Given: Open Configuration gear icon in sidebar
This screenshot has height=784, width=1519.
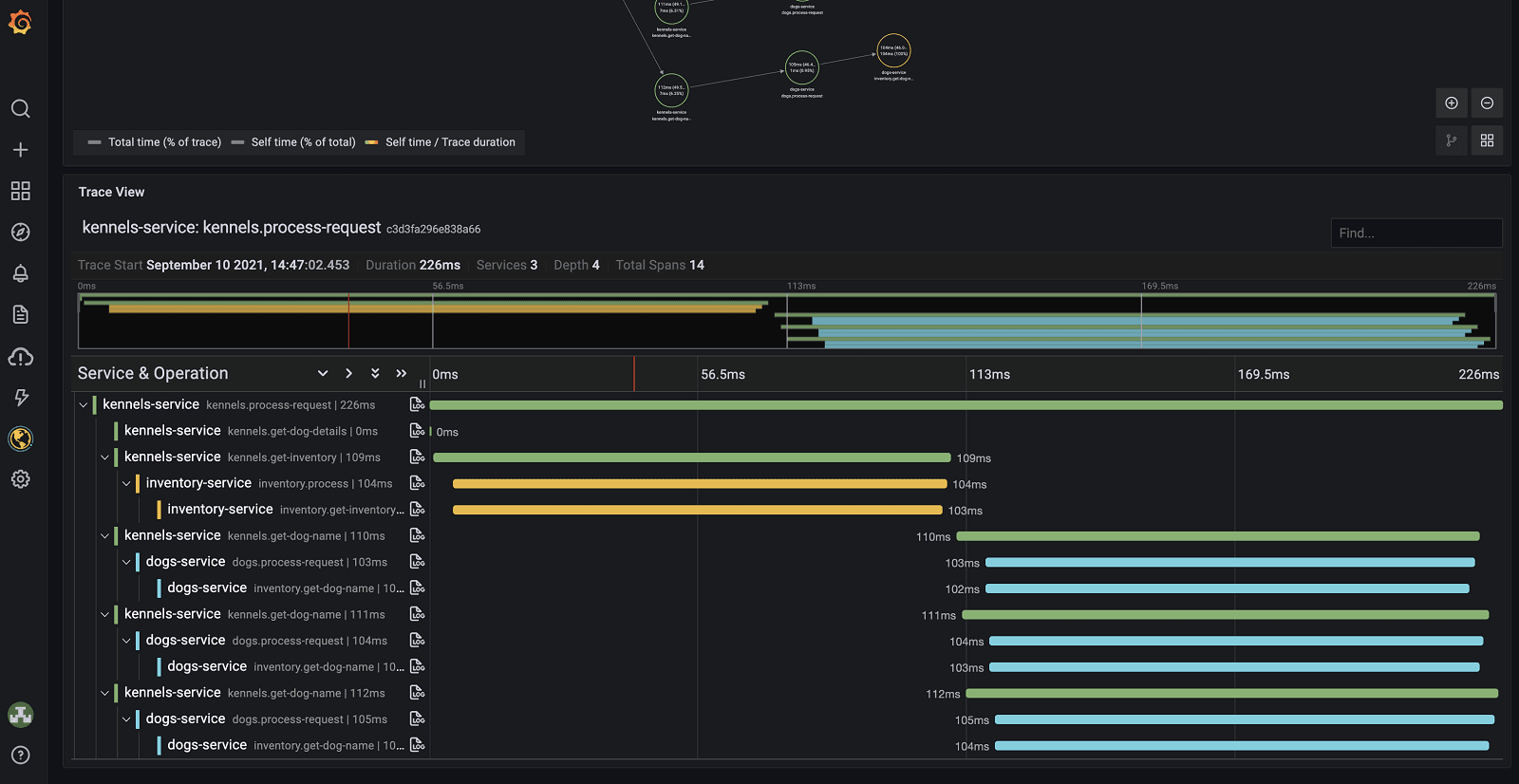Looking at the screenshot, I should (x=20, y=479).
